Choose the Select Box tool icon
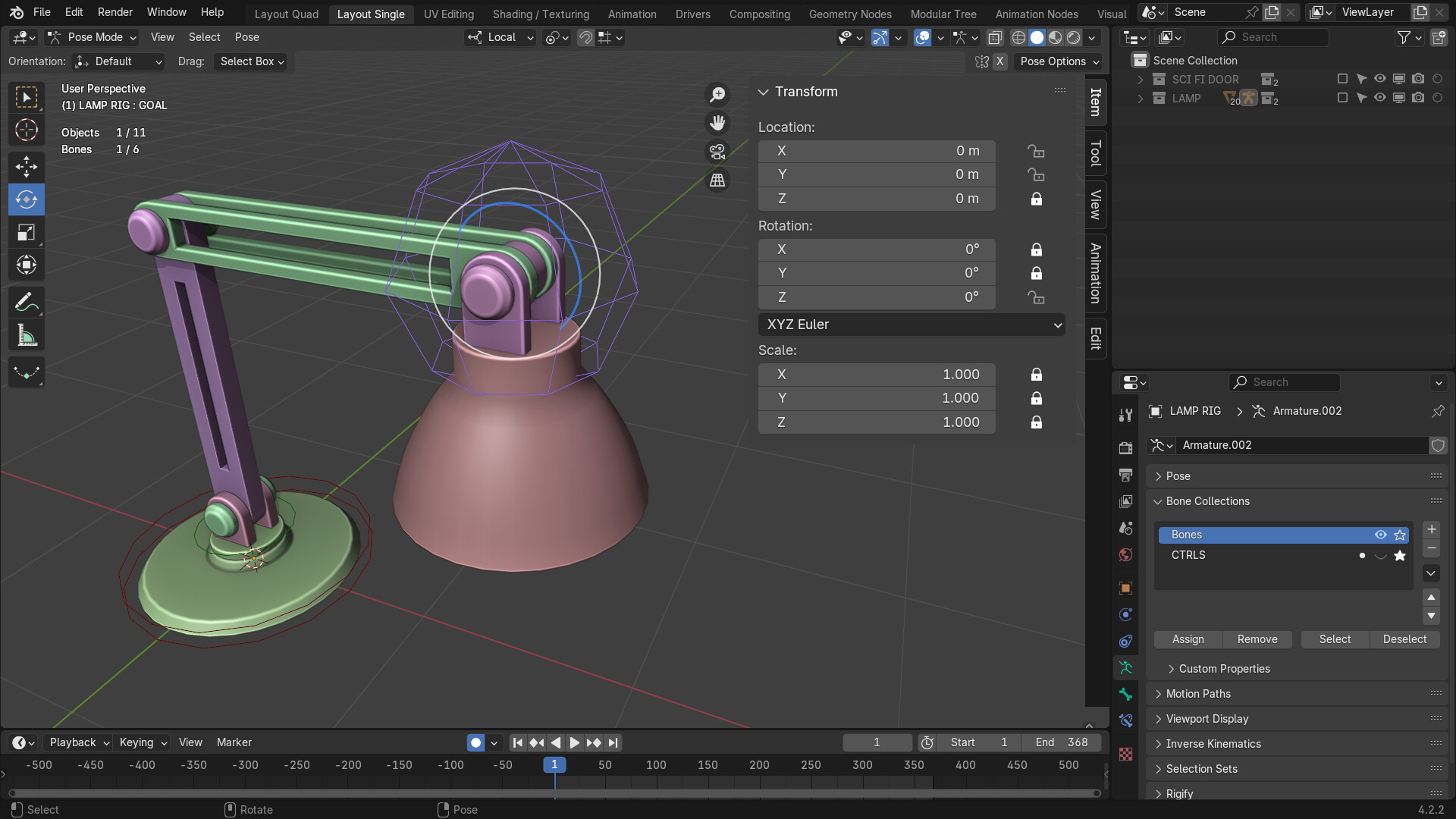The height and width of the screenshot is (819, 1456). pos(27,97)
